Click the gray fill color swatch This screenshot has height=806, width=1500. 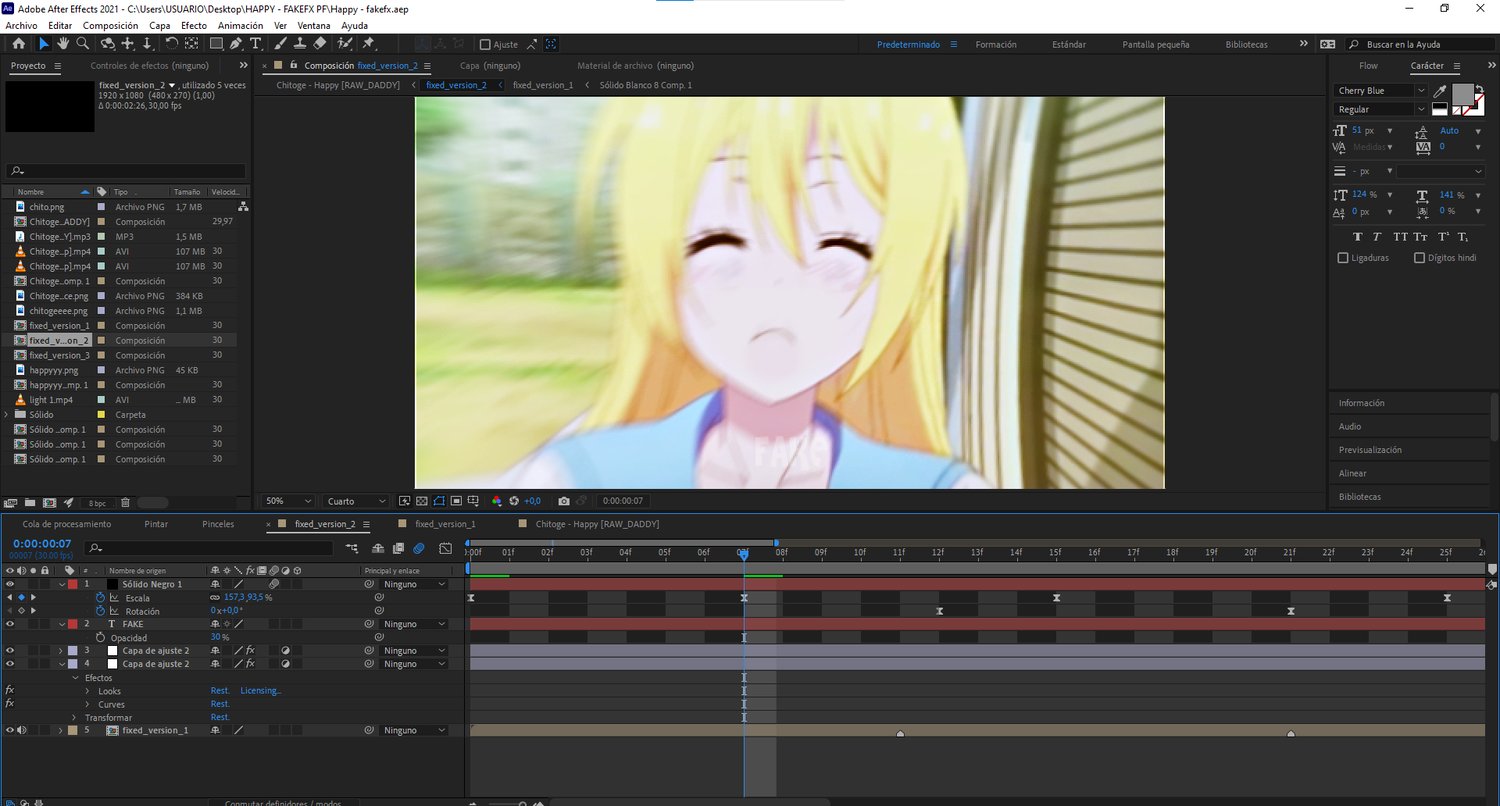[x=1461, y=94]
